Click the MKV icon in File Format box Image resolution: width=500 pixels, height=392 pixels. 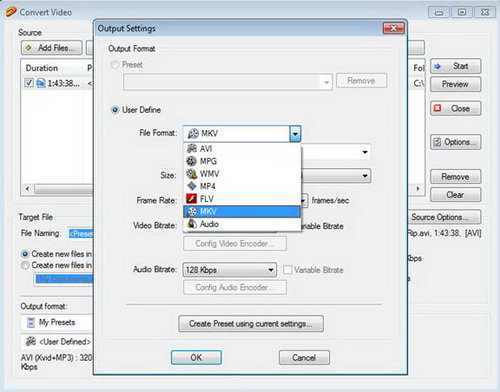(193, 134)
